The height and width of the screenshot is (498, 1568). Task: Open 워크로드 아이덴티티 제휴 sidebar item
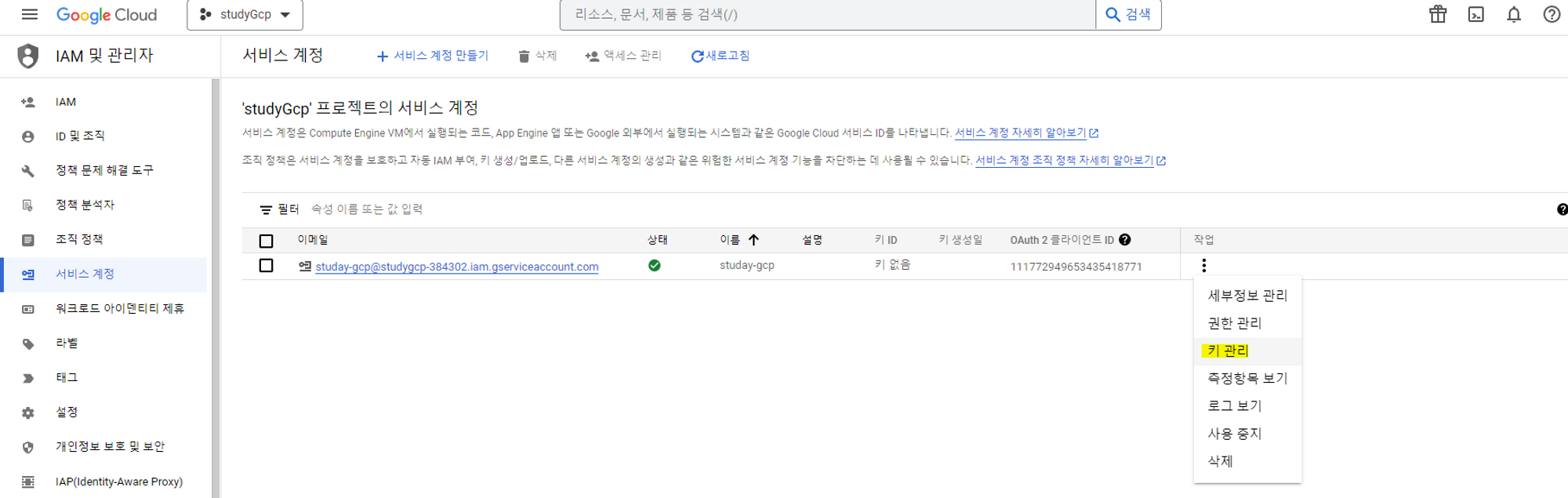[103, 308]
